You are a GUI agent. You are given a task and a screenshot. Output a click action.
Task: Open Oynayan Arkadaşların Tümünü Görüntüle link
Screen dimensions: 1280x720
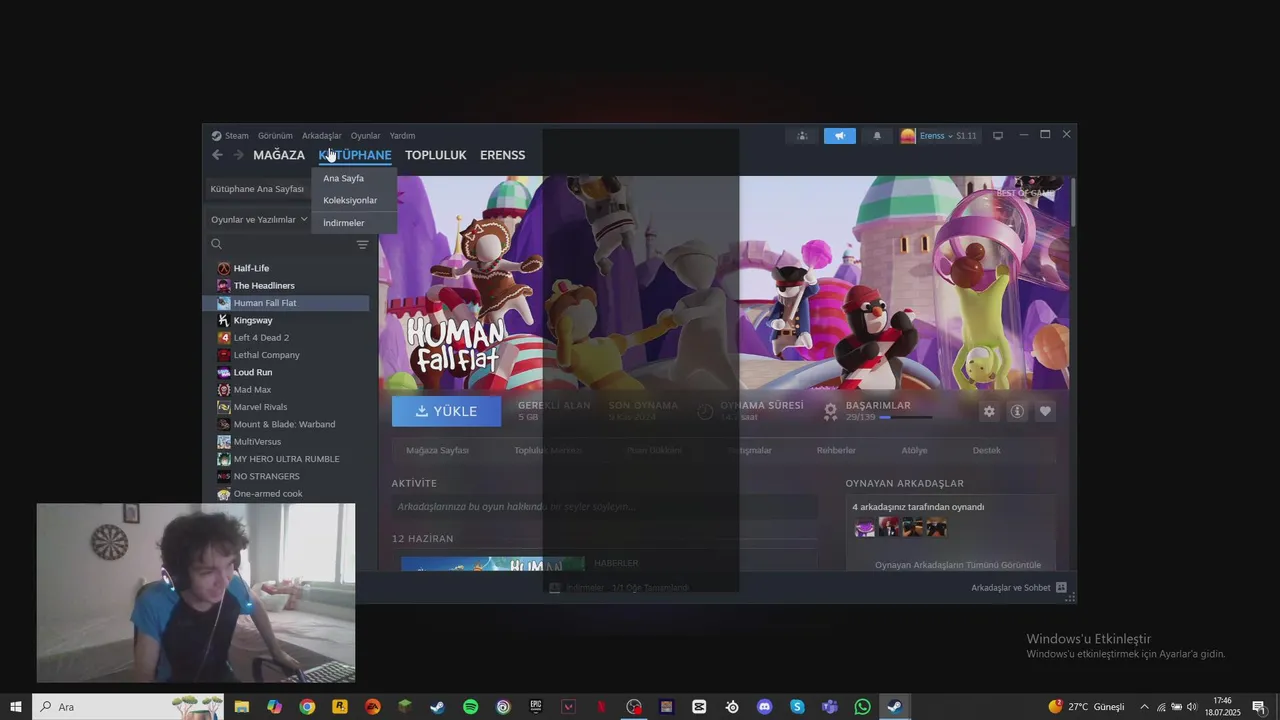[958, 565]
